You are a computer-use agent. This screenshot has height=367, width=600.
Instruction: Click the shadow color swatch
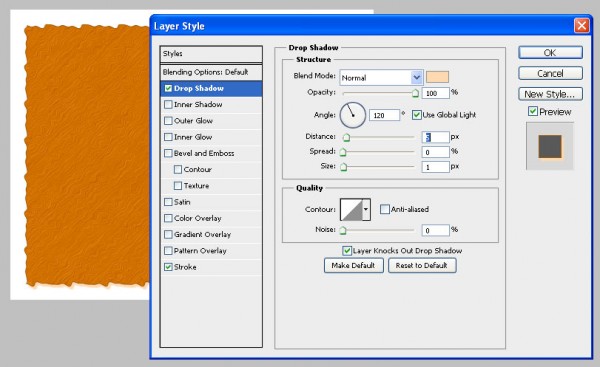pyautogui.click(x=437, y=77)
